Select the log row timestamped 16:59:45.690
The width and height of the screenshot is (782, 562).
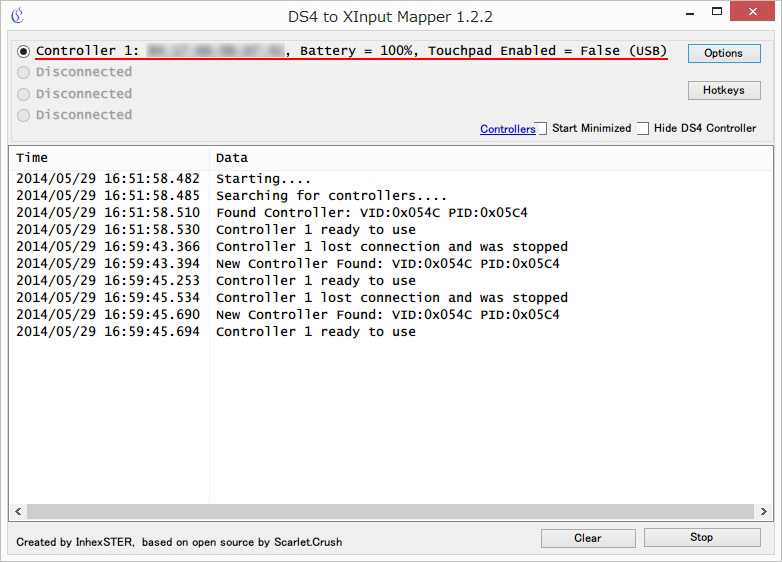(x=391, y=315)
